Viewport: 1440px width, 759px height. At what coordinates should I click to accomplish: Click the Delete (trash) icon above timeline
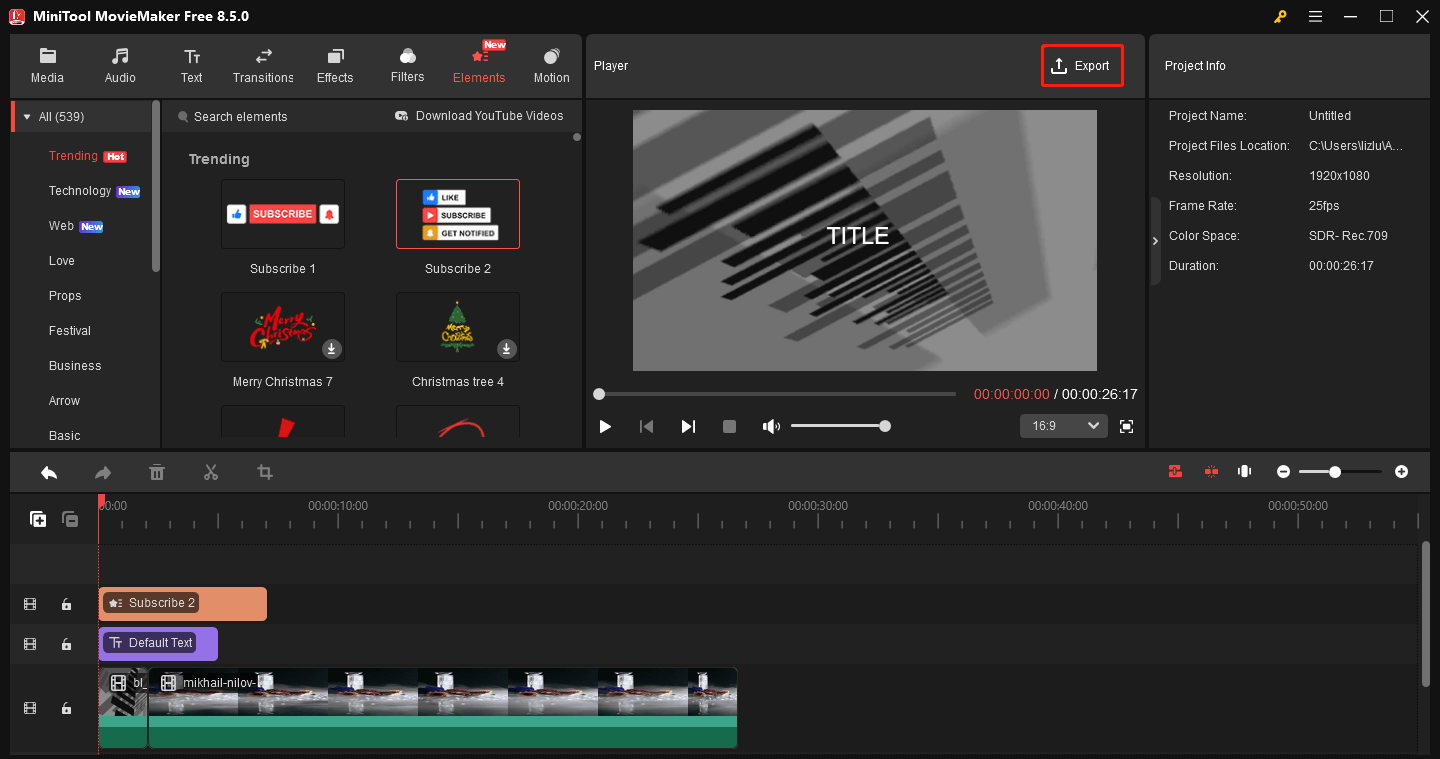[157, 471]
